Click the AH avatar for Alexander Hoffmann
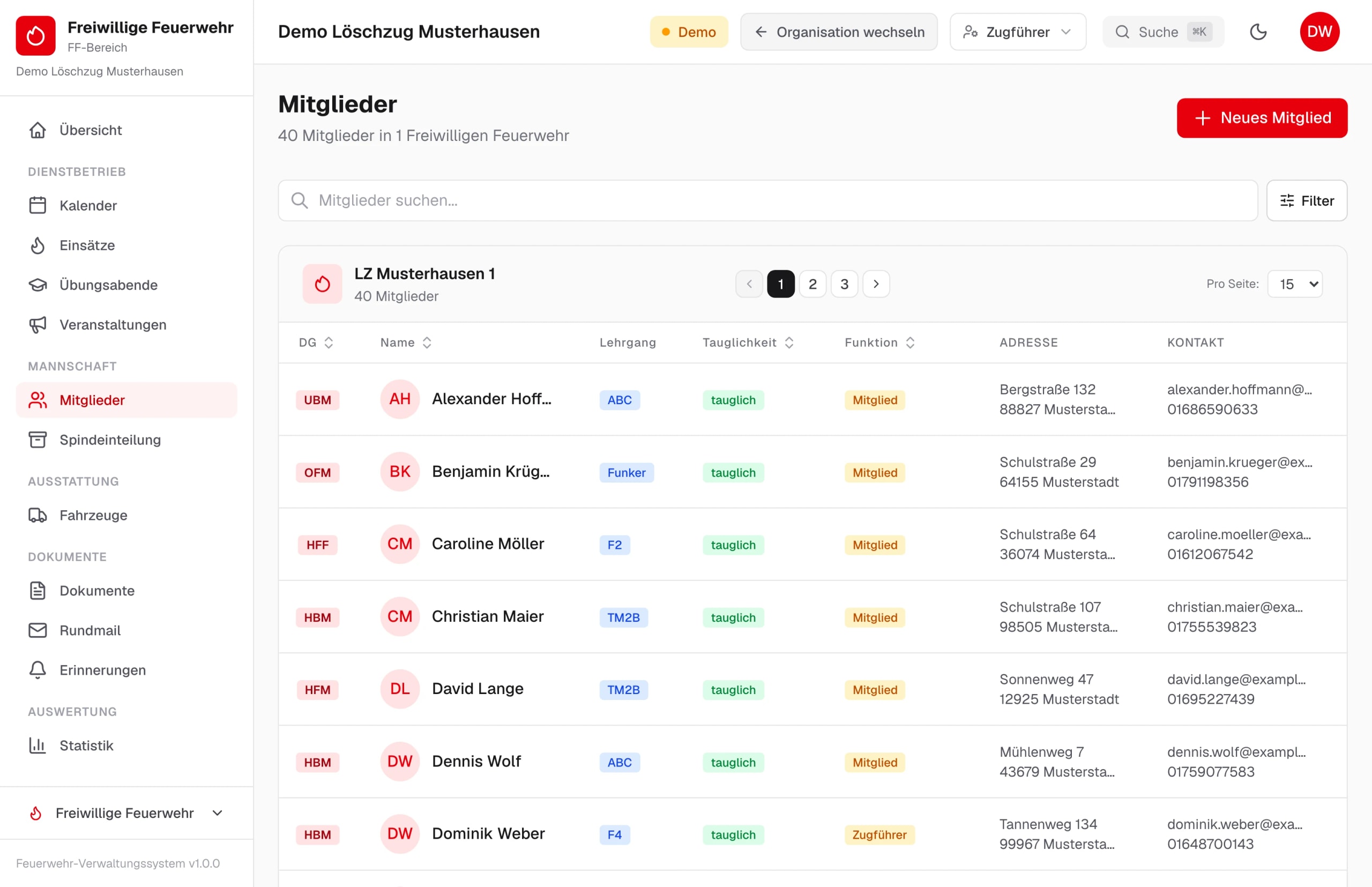The height and width of the screenshot is (887, 1372). [400, 399]
